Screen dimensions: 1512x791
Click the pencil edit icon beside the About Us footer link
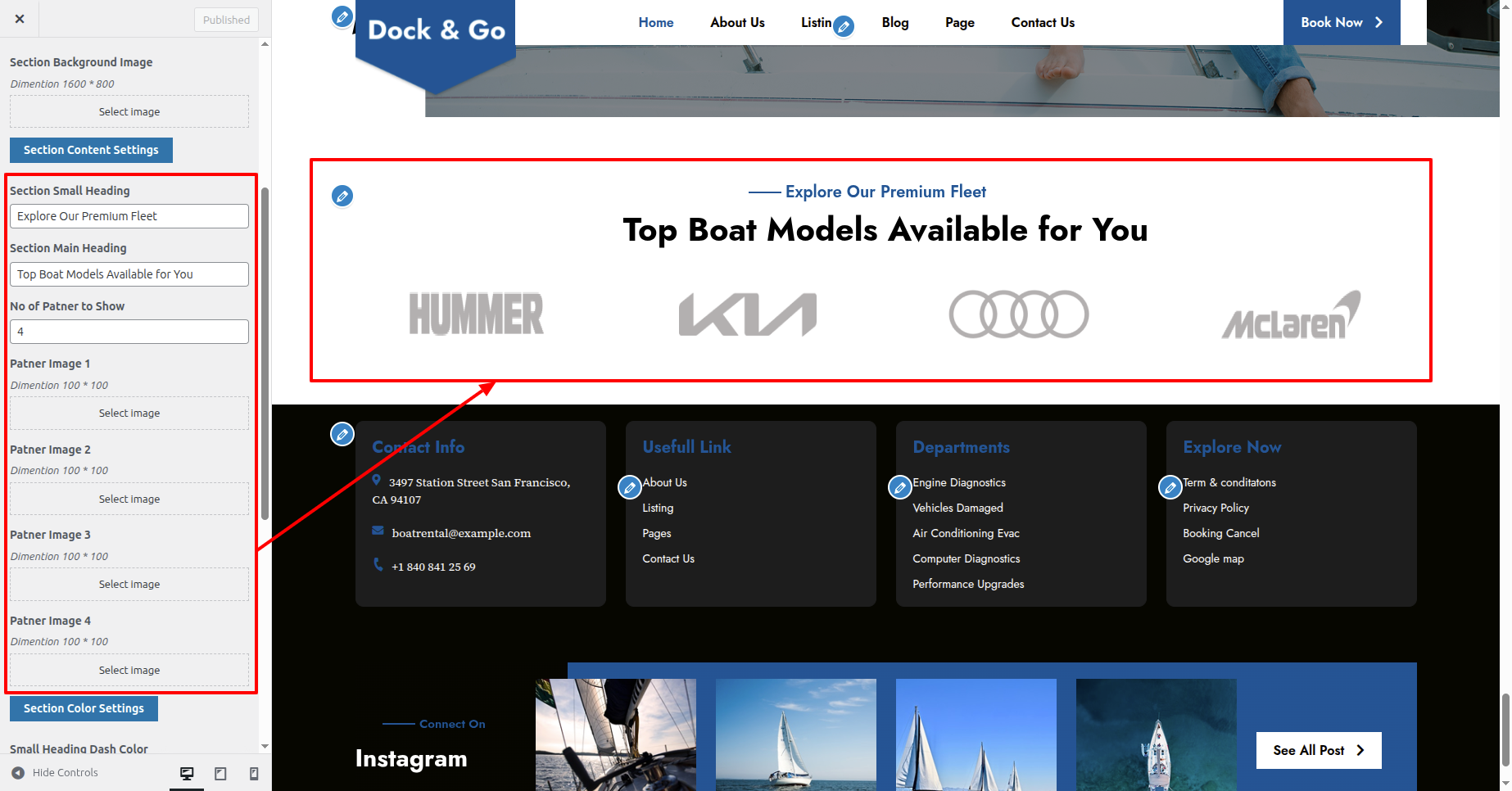click(629, 487)
